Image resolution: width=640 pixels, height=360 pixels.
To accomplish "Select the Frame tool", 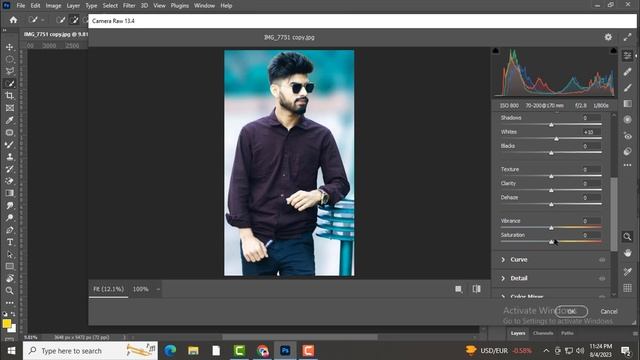I will (x=9, y=108).
